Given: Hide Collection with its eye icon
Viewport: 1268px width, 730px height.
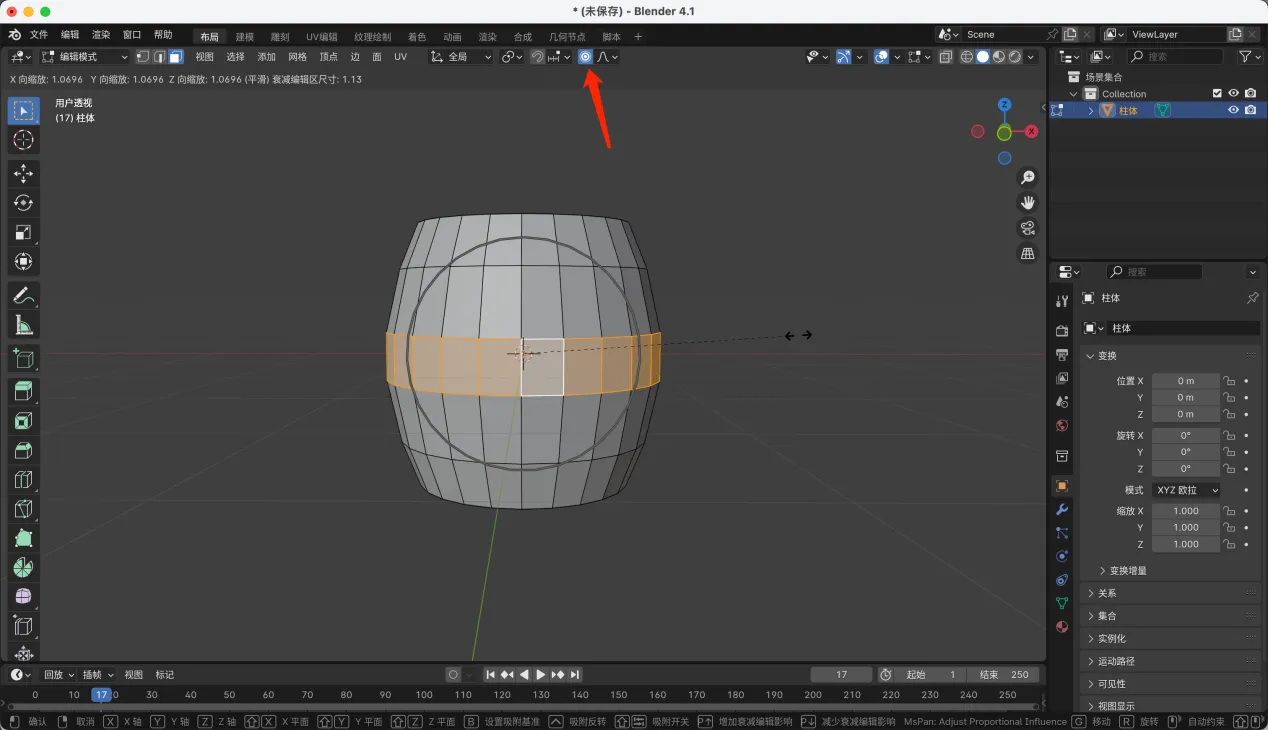Looking at the screenshot, I should click(x=1233, y=93).
